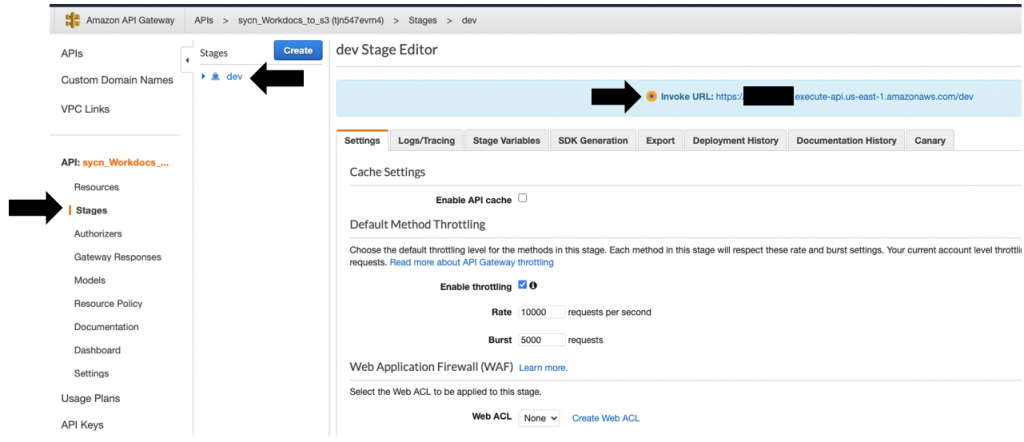
Task: Open APIs in the left sidebar
Action: (x=72, y=54)
